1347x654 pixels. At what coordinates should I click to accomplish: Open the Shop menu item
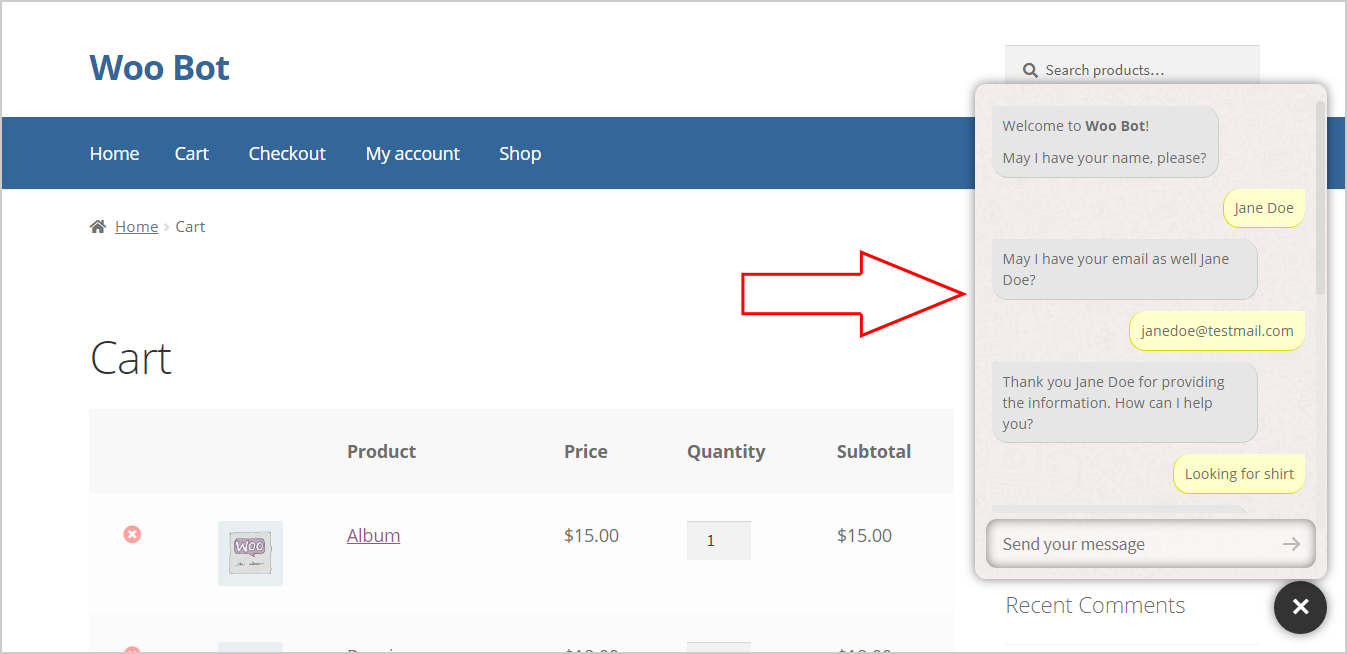(520, 153)
